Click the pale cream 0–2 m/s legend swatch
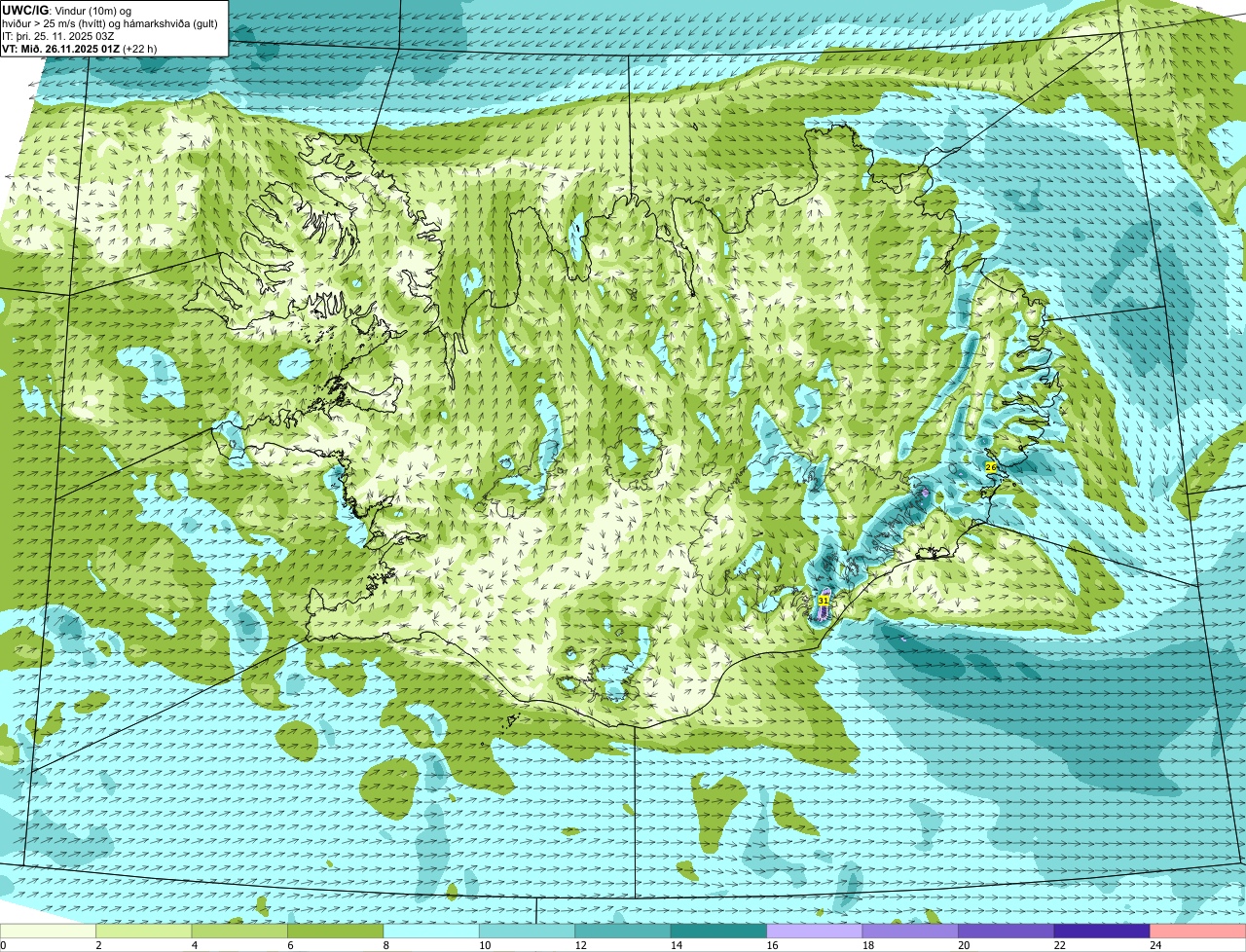The image size is (1246, 952). coord(48,931)
